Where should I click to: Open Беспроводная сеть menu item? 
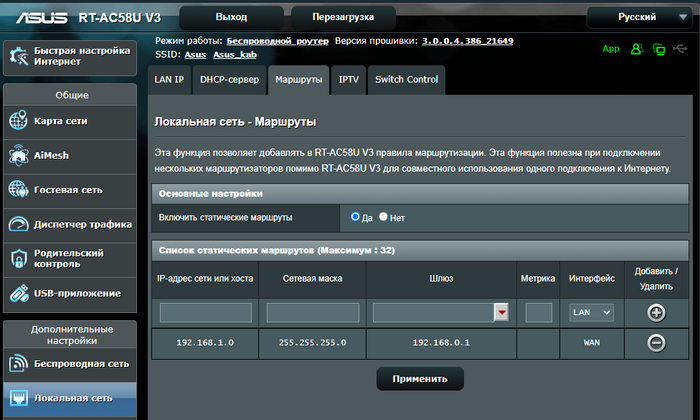coord(70,364)
